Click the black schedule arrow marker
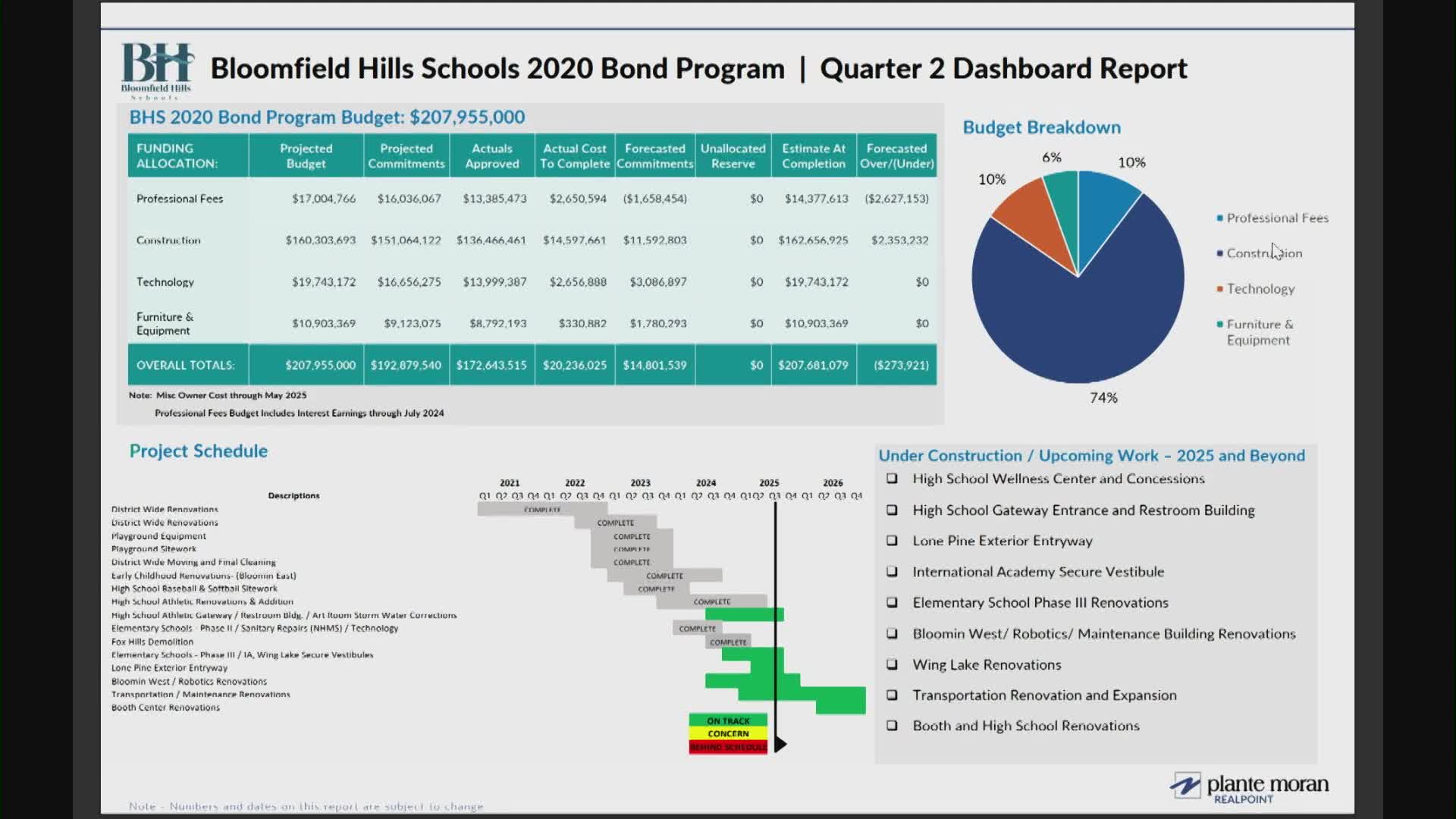Screen dimensions: 1456x819 pyautogui.click(x=780, y=745)
